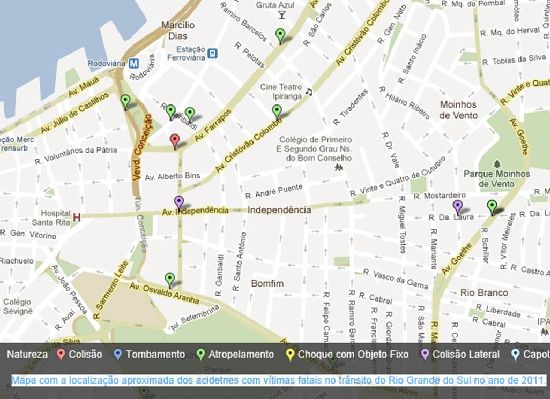Click the green Atropelamento legend pin

pyautogui.click(x=200, y=354)
